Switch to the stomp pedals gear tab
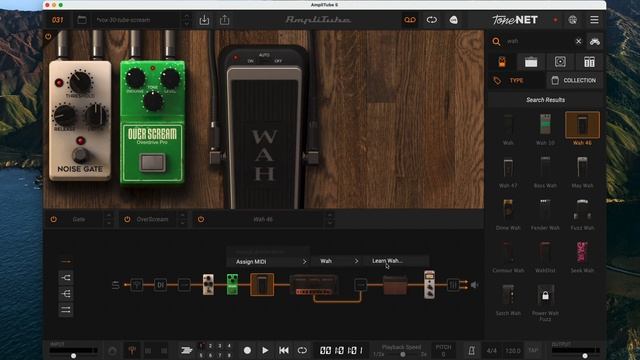 coord(502,62)
